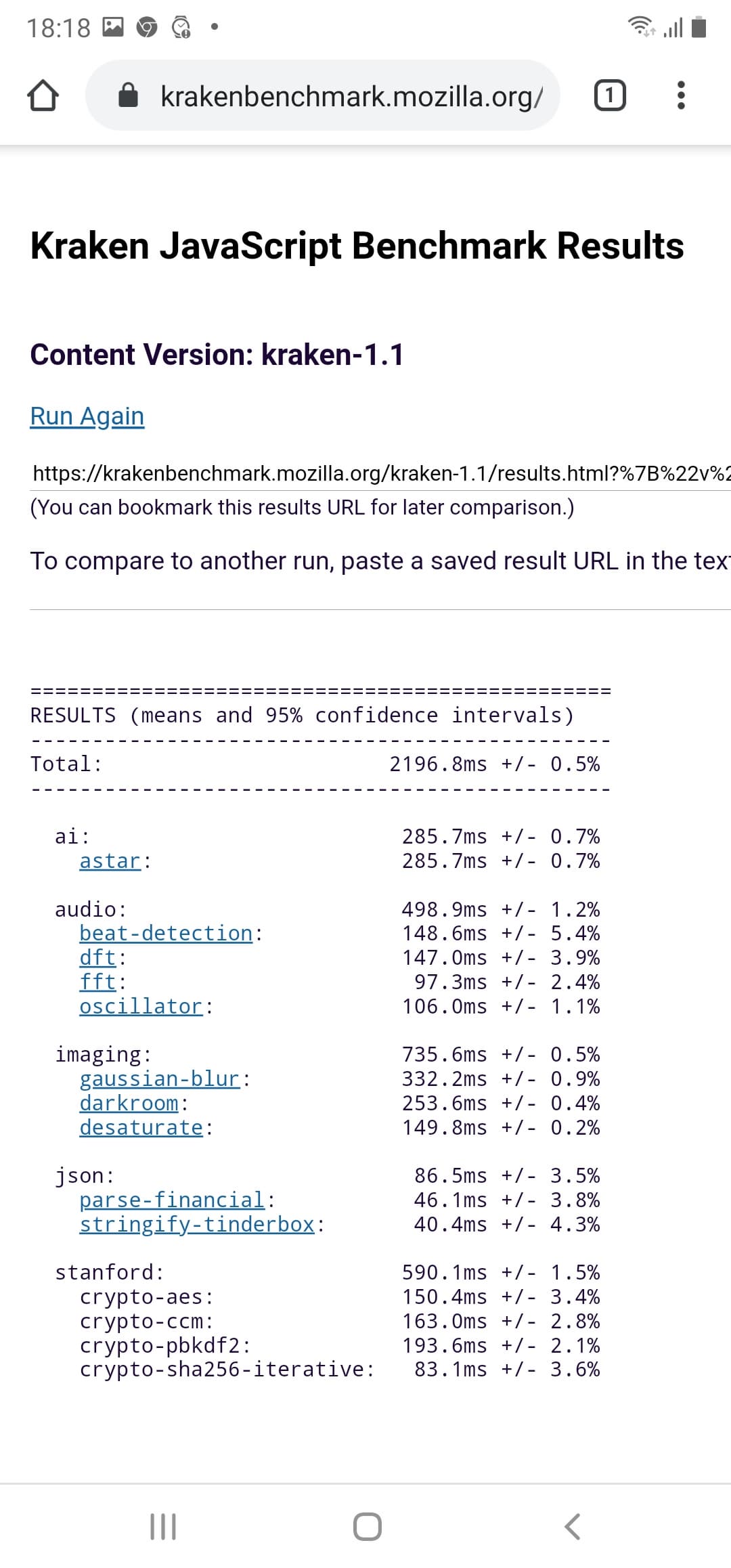
Task: Follow the darkroom test link
Action: pyautogui.click(x=129, y=1104)
